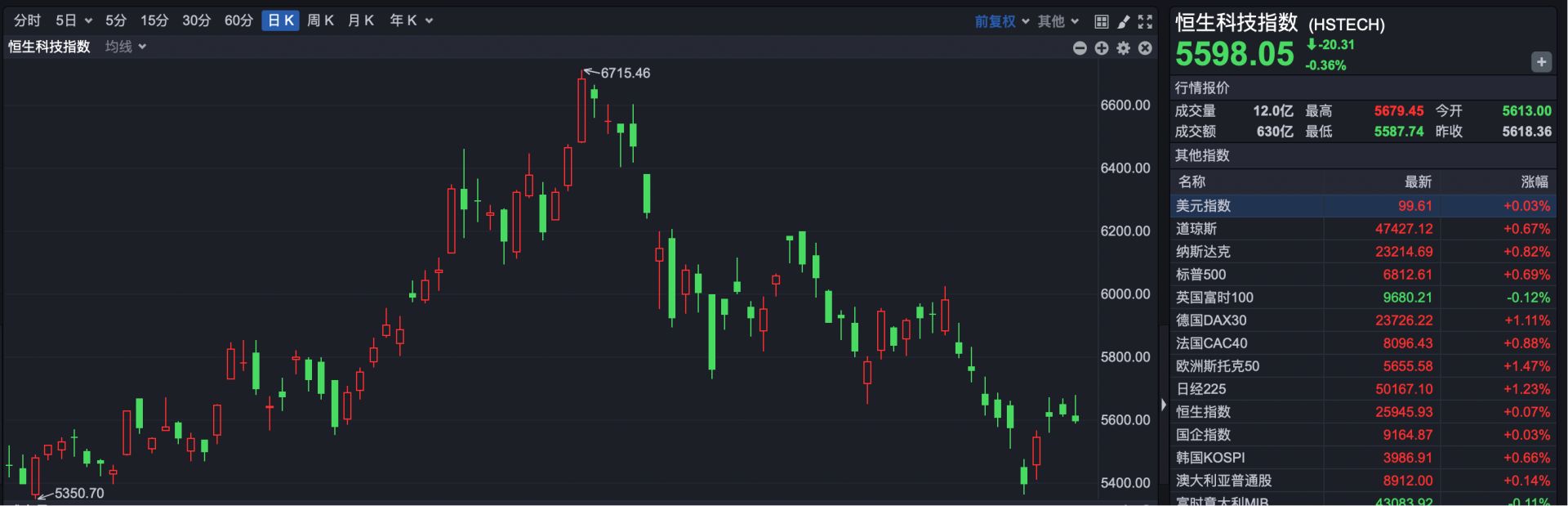This screenshot has height=506, width=1568.
Task: Select the 美元指数 row in index list
Action: [x=1362, y=206]
